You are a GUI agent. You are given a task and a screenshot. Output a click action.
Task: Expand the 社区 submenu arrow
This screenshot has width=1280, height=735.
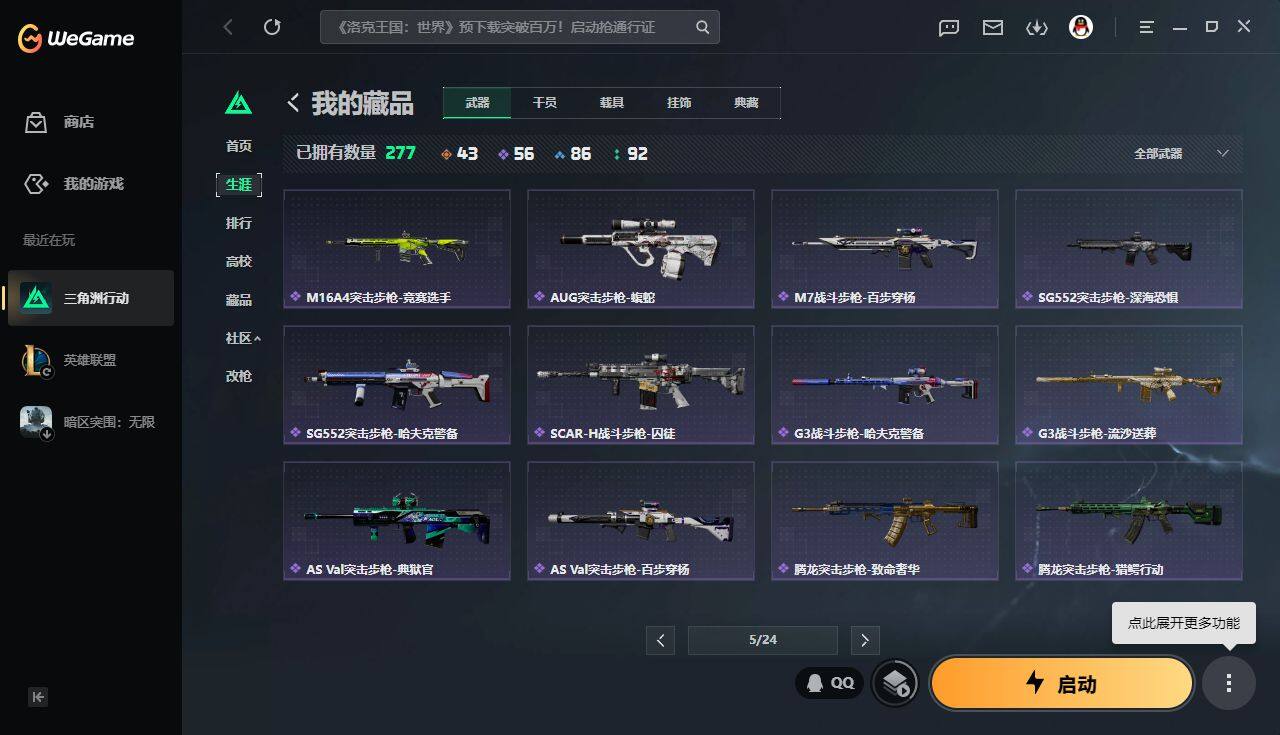coord(257,338)
